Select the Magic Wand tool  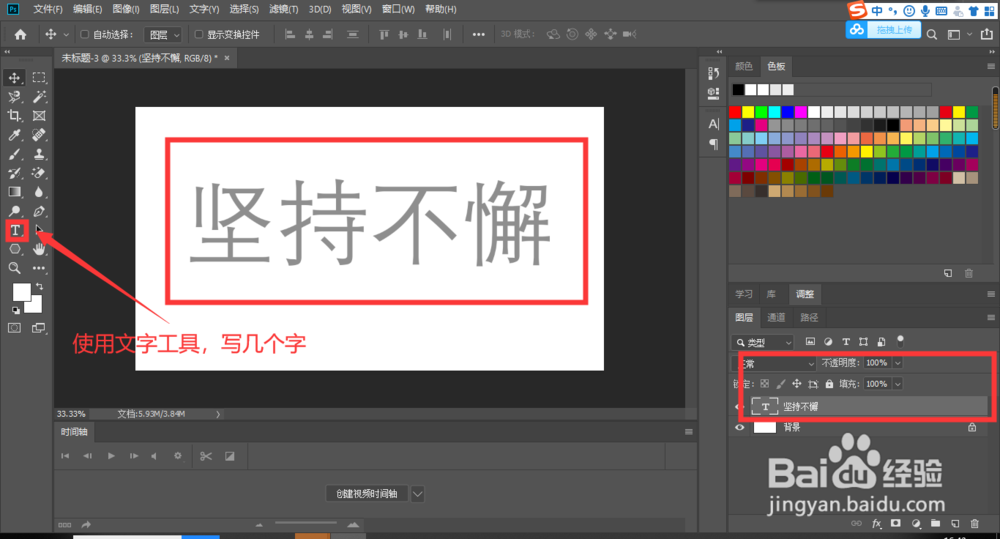coord(39,97)
